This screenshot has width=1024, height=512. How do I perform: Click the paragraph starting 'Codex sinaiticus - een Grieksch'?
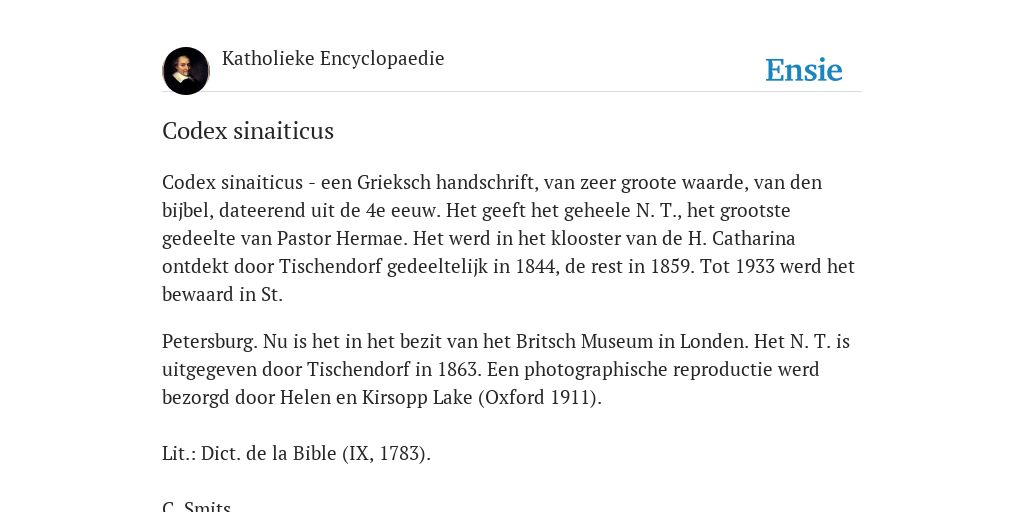pos(509,238)
